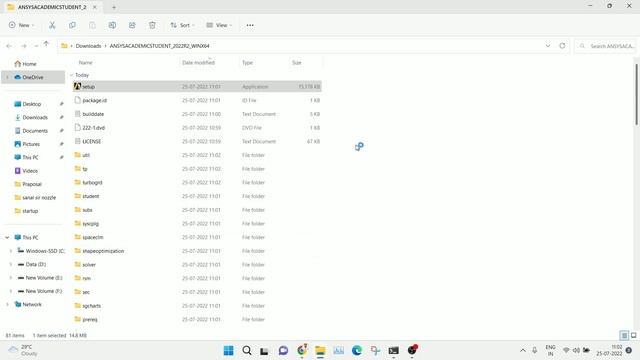Select the sgcharts folder

point(198,306)
